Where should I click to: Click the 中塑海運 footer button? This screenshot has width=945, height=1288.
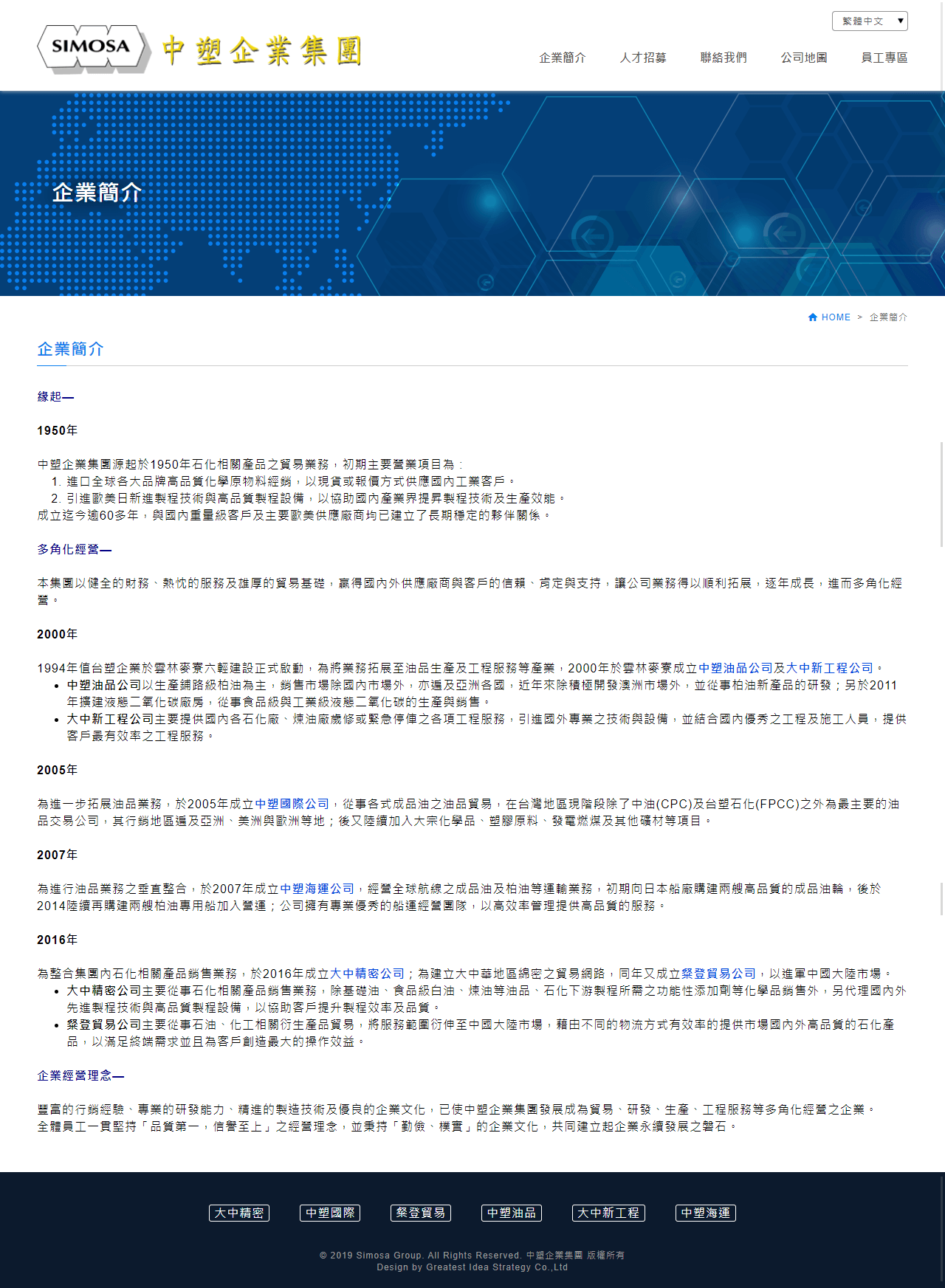[x=706, y=1213]
